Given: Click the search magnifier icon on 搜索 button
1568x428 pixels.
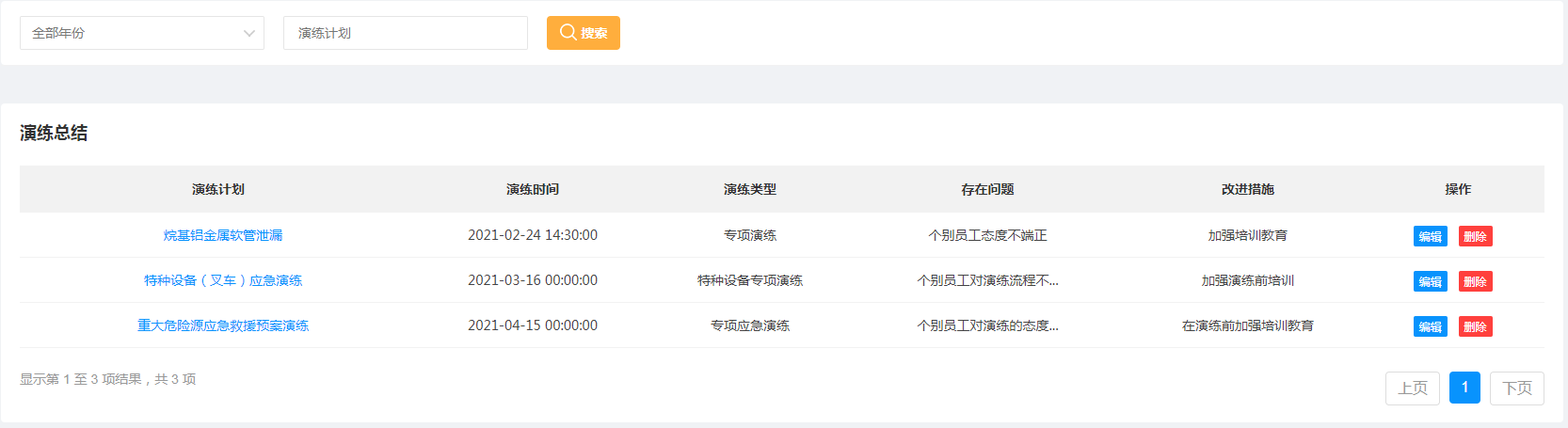Looking at the screenshot, I should (568, 32).
